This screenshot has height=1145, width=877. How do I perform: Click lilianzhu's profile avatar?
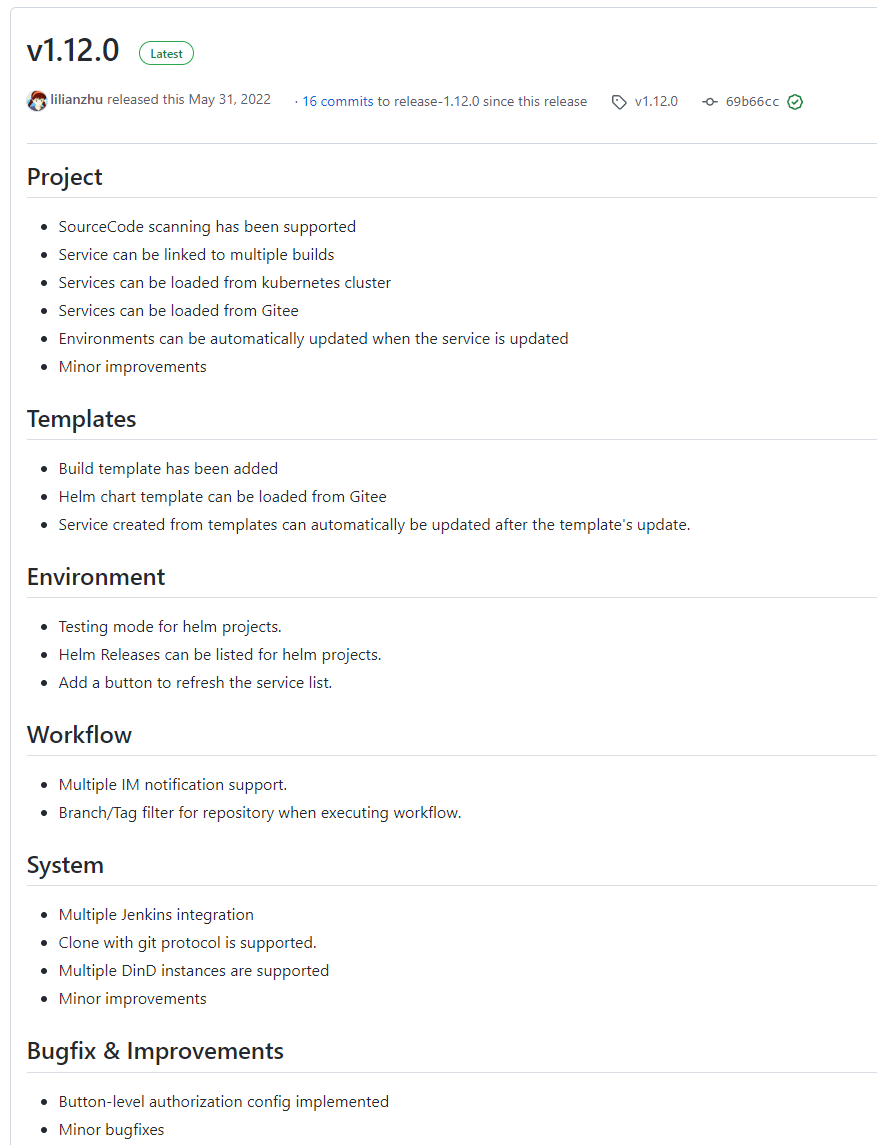[37, 101]
